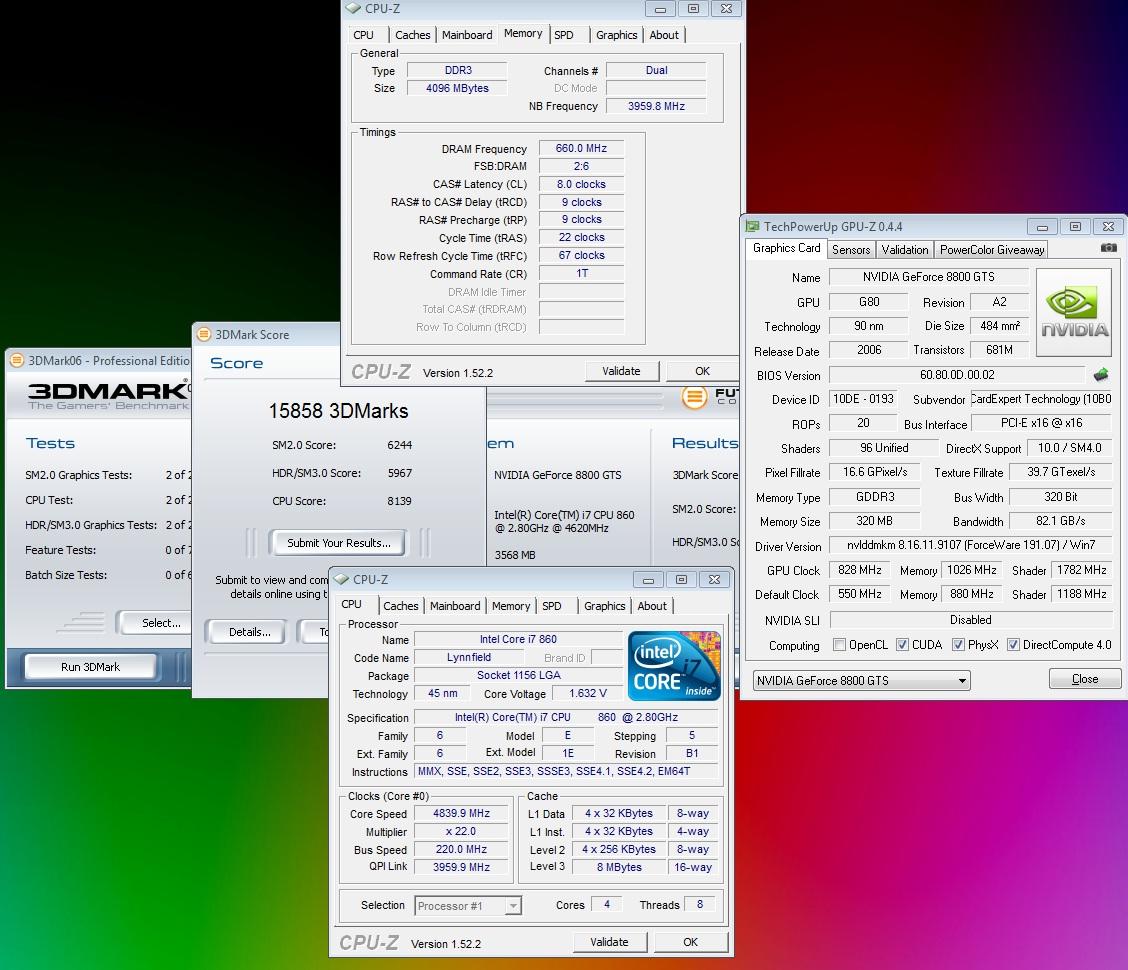Click the Multiplier x 22.0 field
The image size is (1128, 970).
coord(461,832)
